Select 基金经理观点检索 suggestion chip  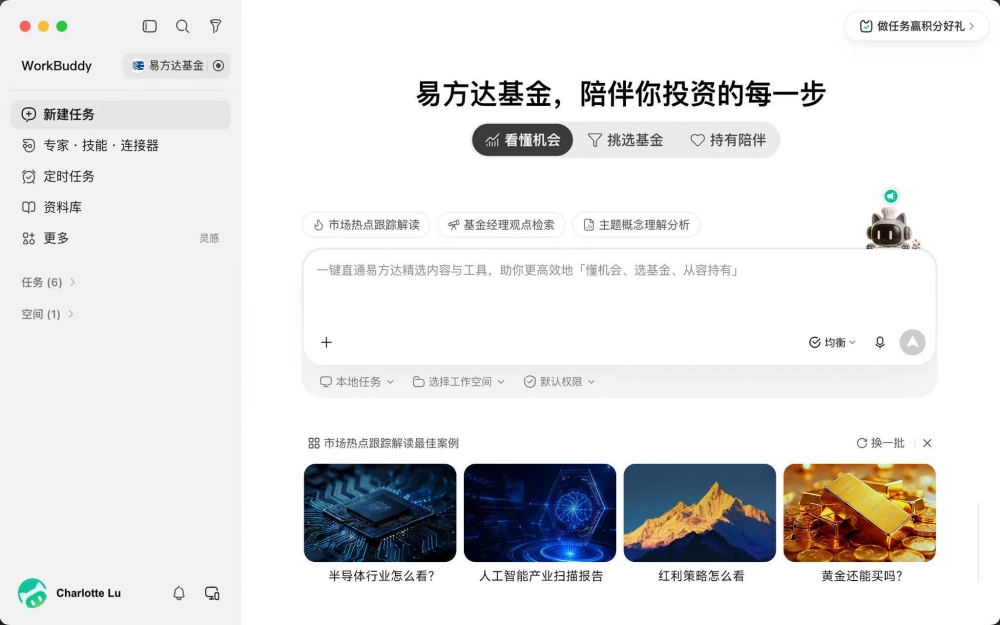point(501,224)
